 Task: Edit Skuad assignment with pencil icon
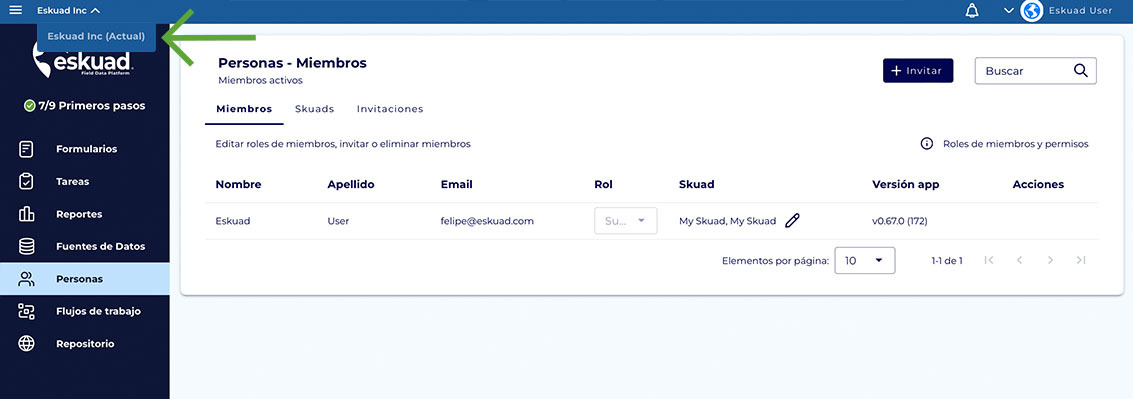(792, 221)
